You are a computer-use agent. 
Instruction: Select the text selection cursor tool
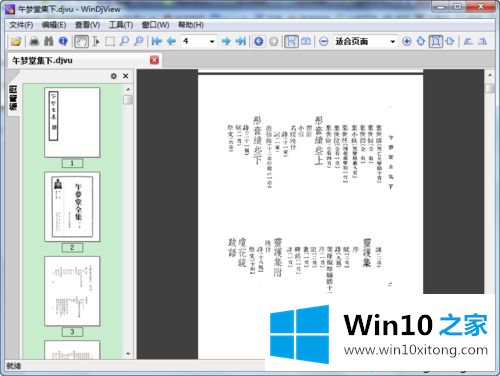[96, 41]
